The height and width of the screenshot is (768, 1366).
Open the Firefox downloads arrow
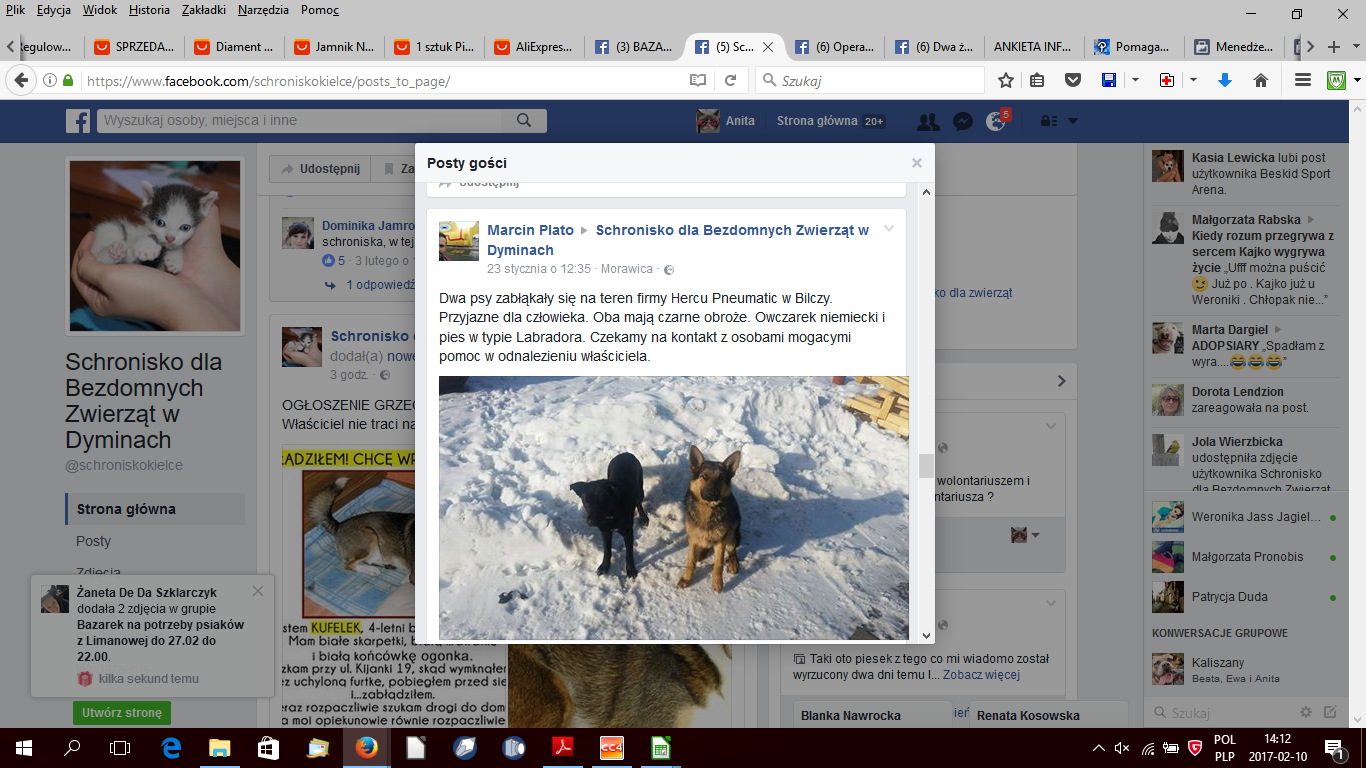1225,80
